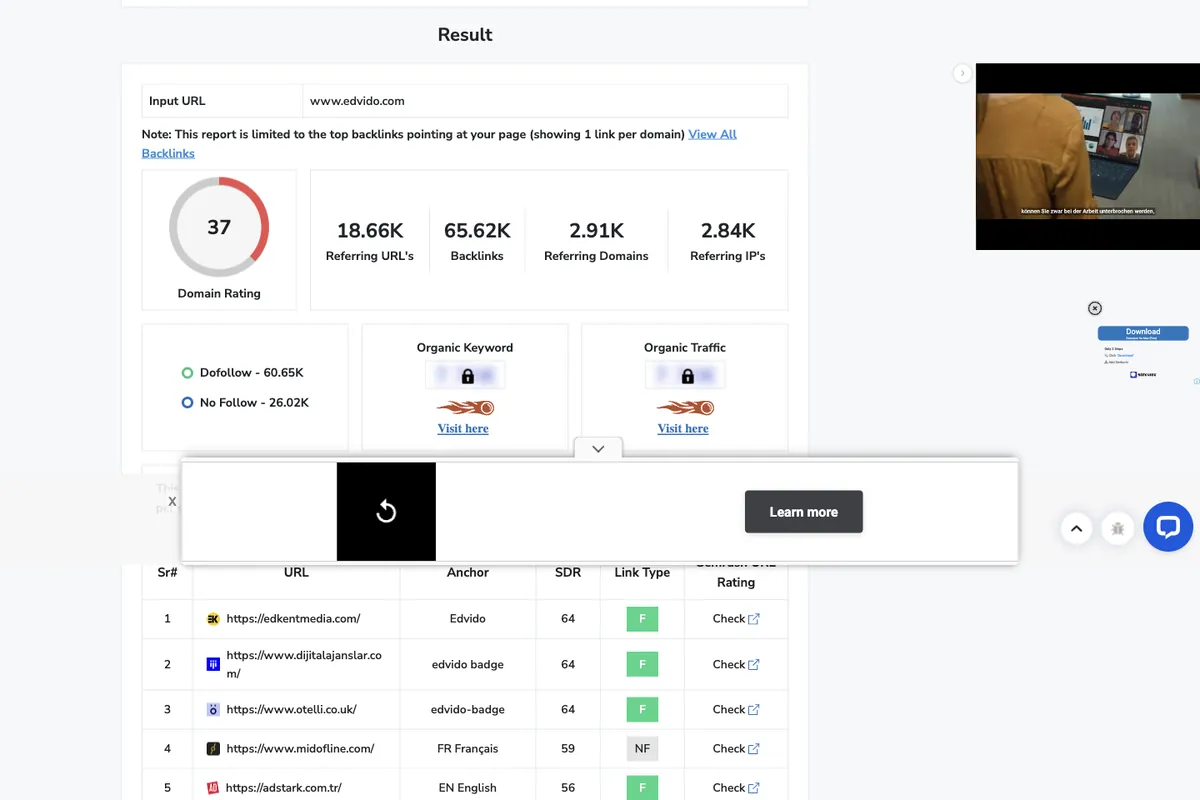Dismiss bottom banner with X
This screenshot has height=800, width=1200.
(x=172, y=501)
